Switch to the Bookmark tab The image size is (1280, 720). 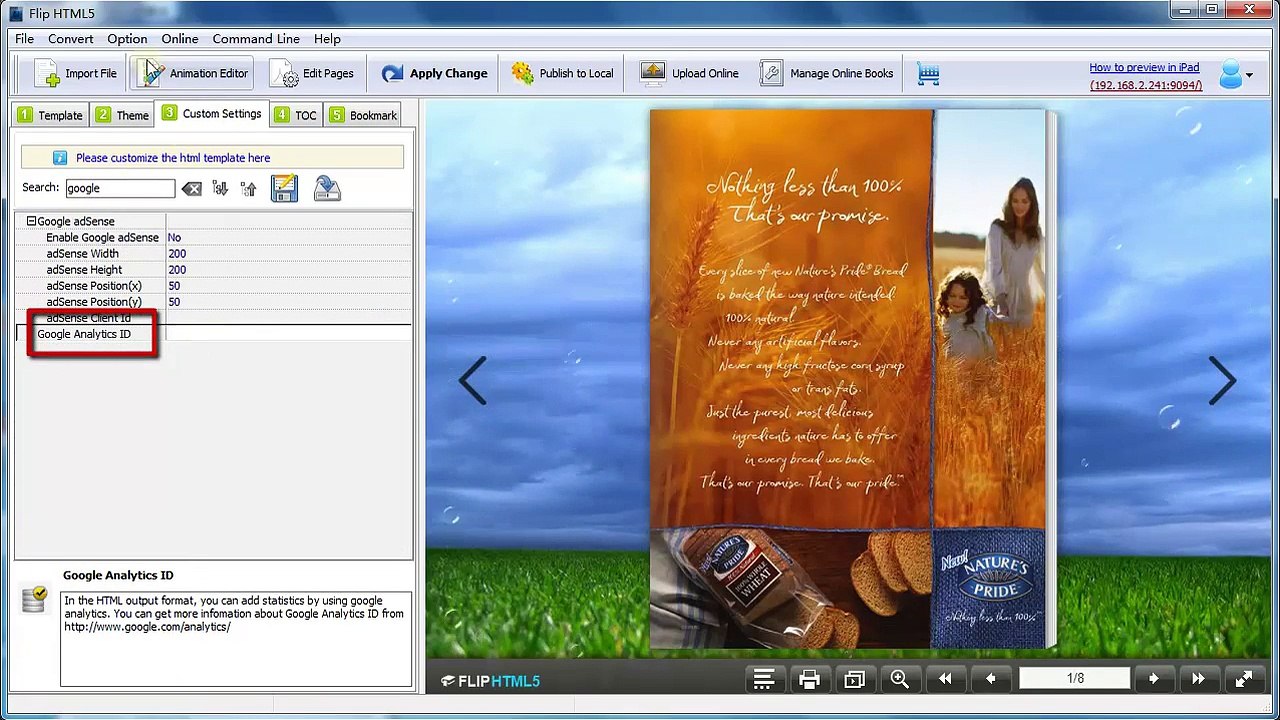point(362,115)
